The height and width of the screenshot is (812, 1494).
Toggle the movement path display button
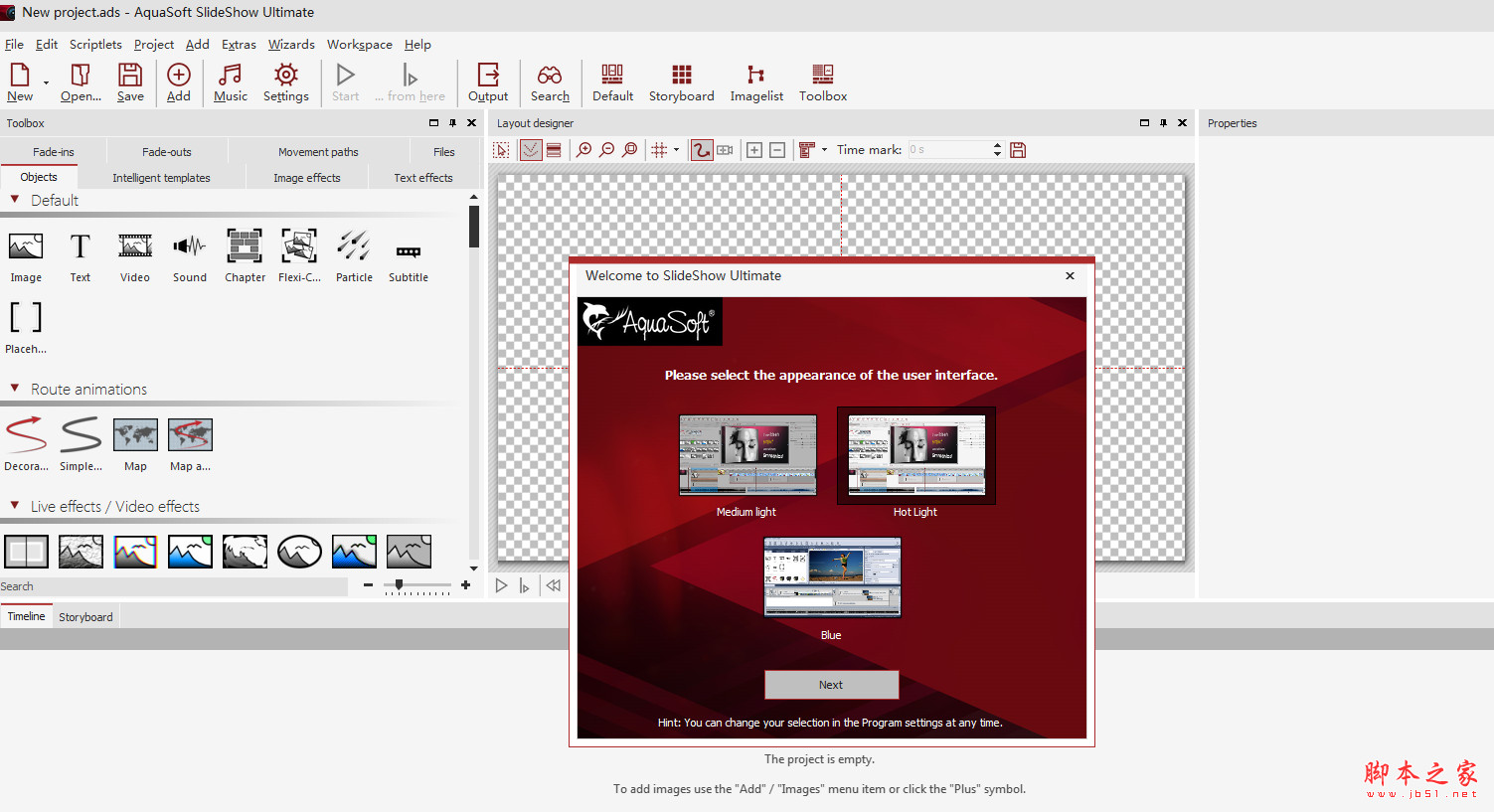click(702, 150)
